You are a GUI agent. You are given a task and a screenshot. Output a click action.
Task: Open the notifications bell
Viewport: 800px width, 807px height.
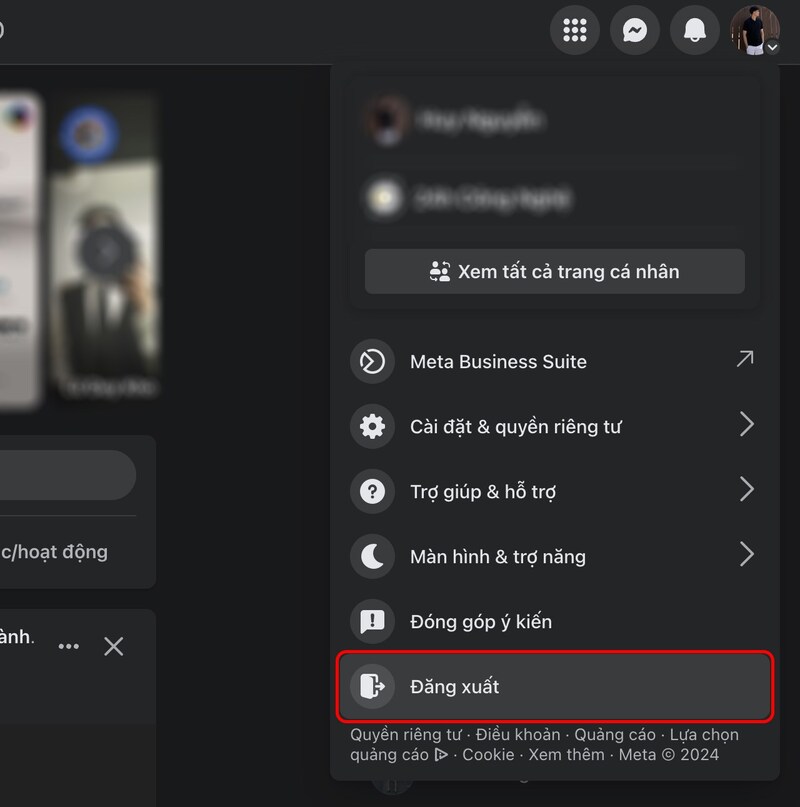pyautogui.click(x=694, y=30)
